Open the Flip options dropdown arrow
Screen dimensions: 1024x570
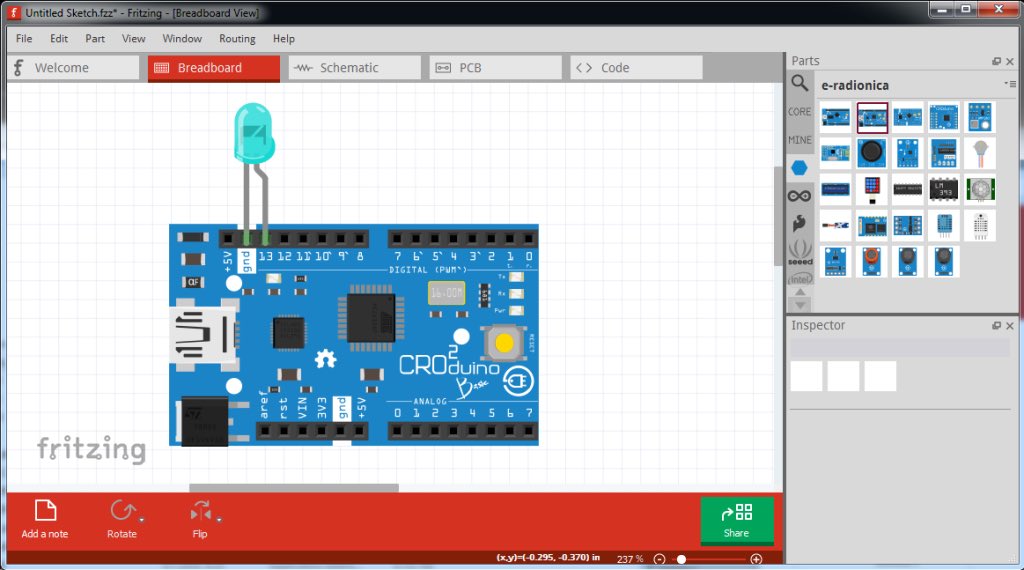pos(219,520)
